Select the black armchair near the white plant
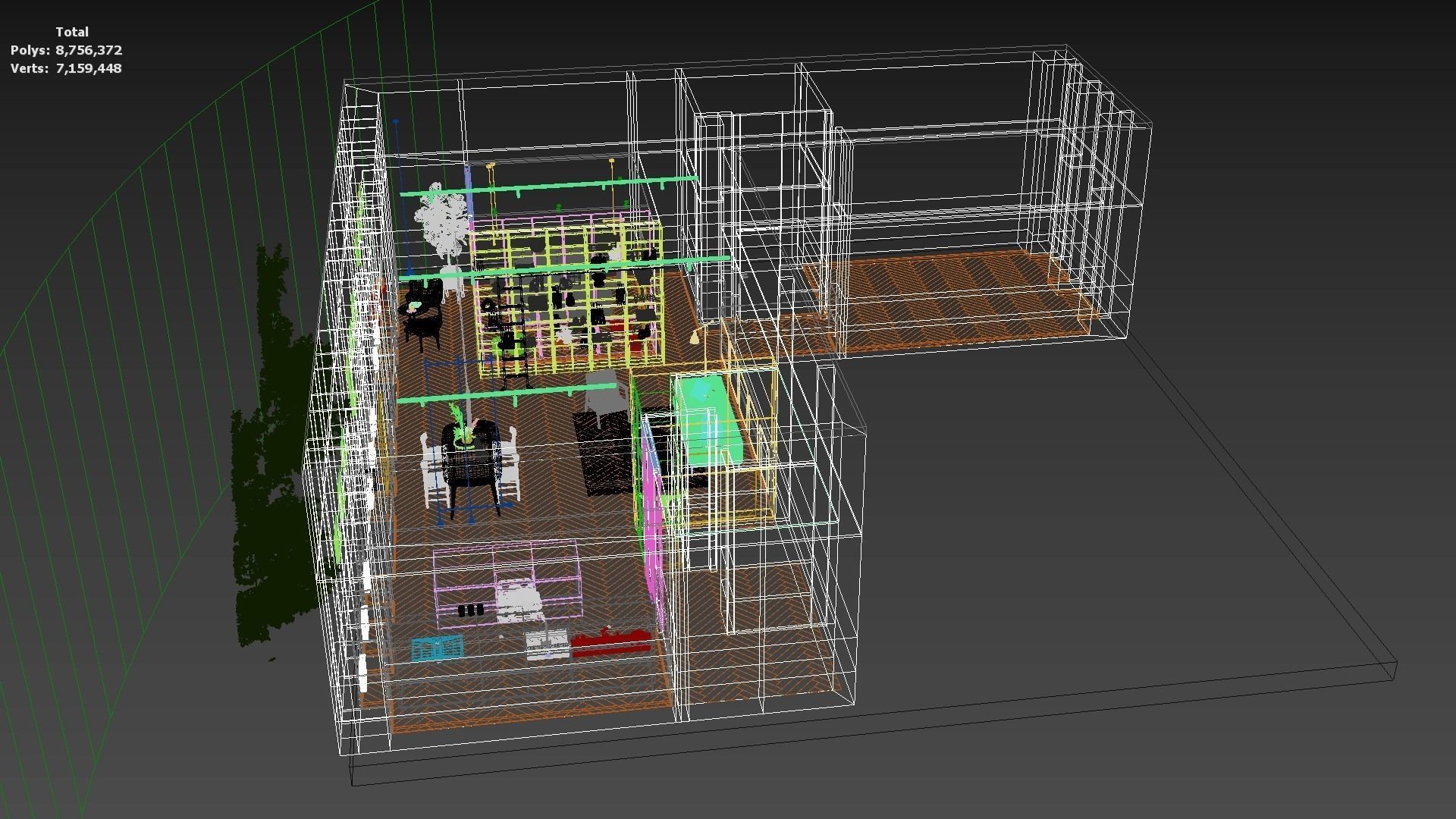 [422, 313]
